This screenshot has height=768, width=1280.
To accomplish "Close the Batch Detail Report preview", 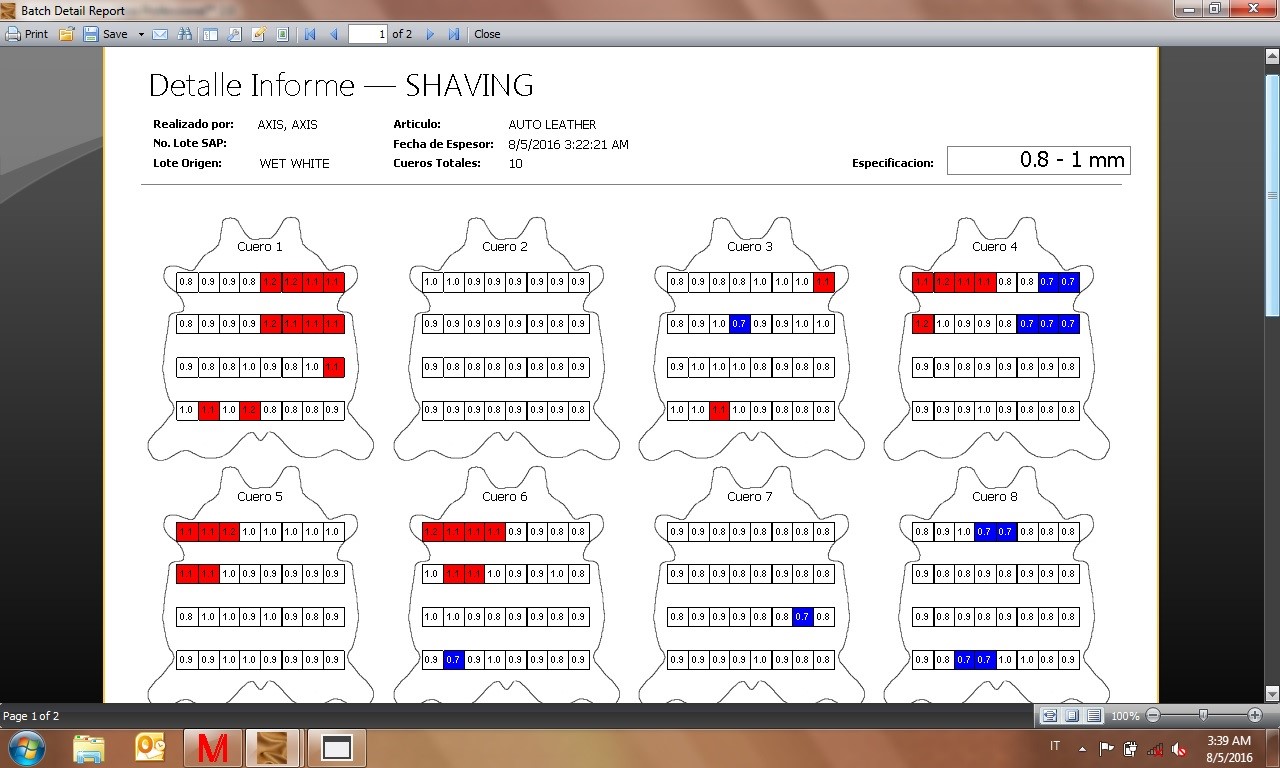I will 487,34.
